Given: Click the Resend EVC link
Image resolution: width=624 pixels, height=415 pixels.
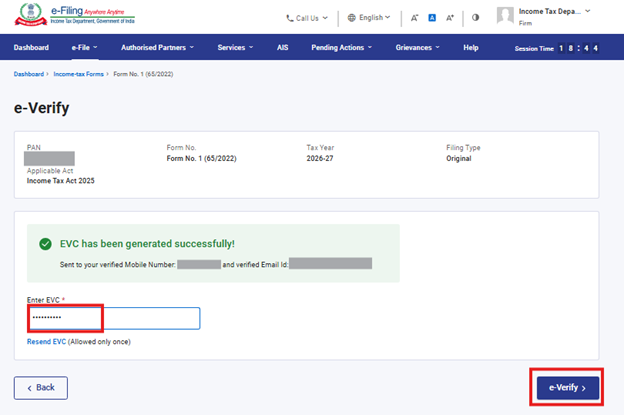Looking at the screenshot, I should pos(45,342).
